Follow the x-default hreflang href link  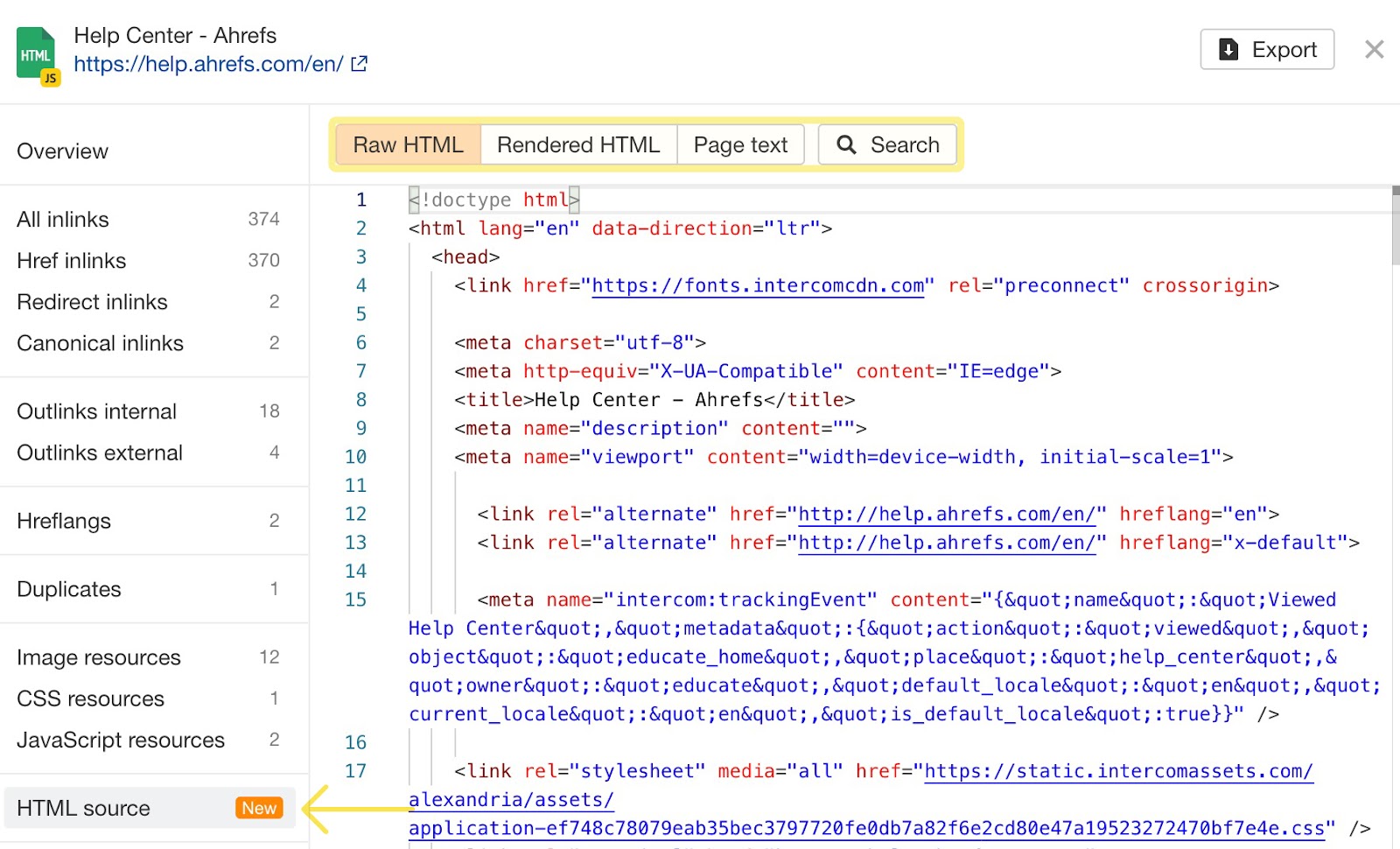tap(947, 543)
